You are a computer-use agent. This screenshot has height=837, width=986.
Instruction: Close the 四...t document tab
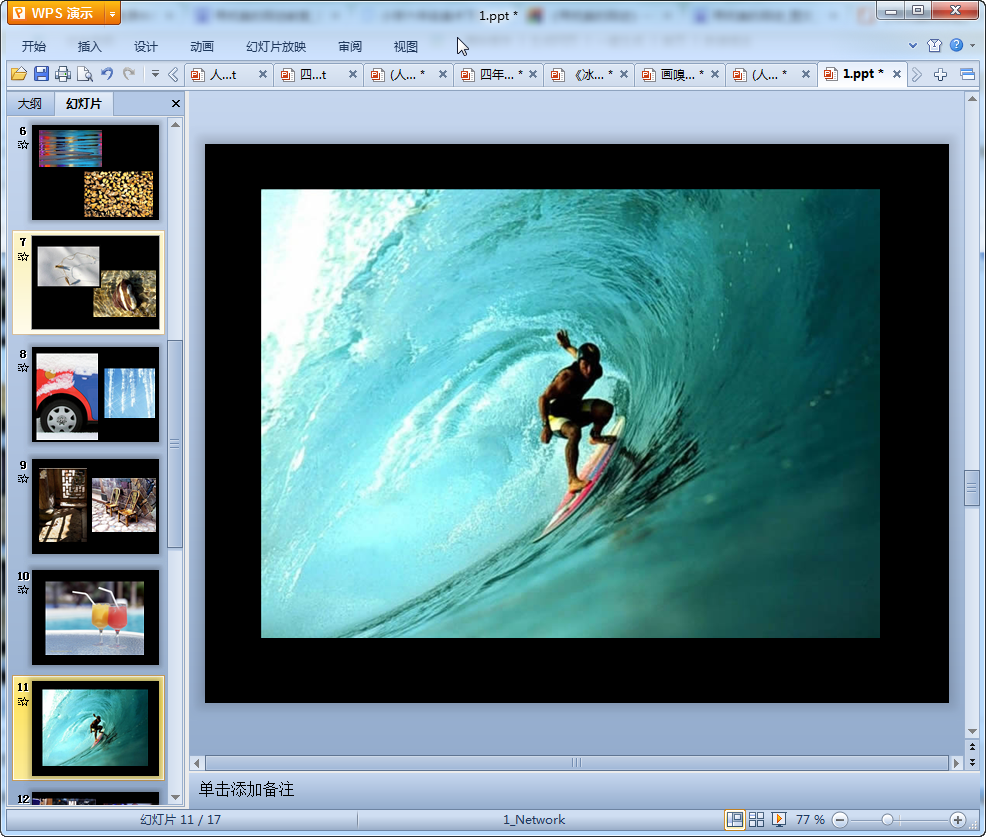353,74
